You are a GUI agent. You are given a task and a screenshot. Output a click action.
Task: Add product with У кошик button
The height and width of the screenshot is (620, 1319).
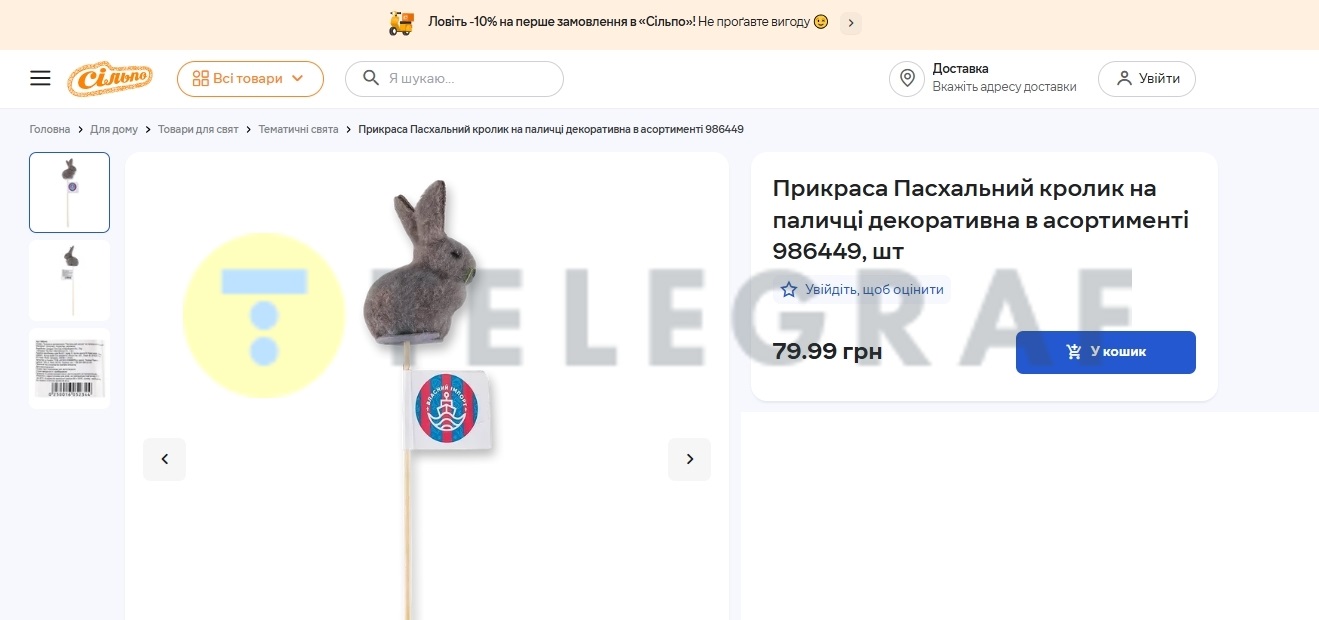(1106, 352)
